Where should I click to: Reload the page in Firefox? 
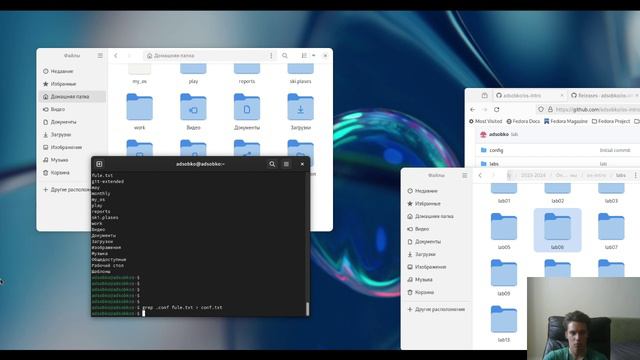coord(496,109)
